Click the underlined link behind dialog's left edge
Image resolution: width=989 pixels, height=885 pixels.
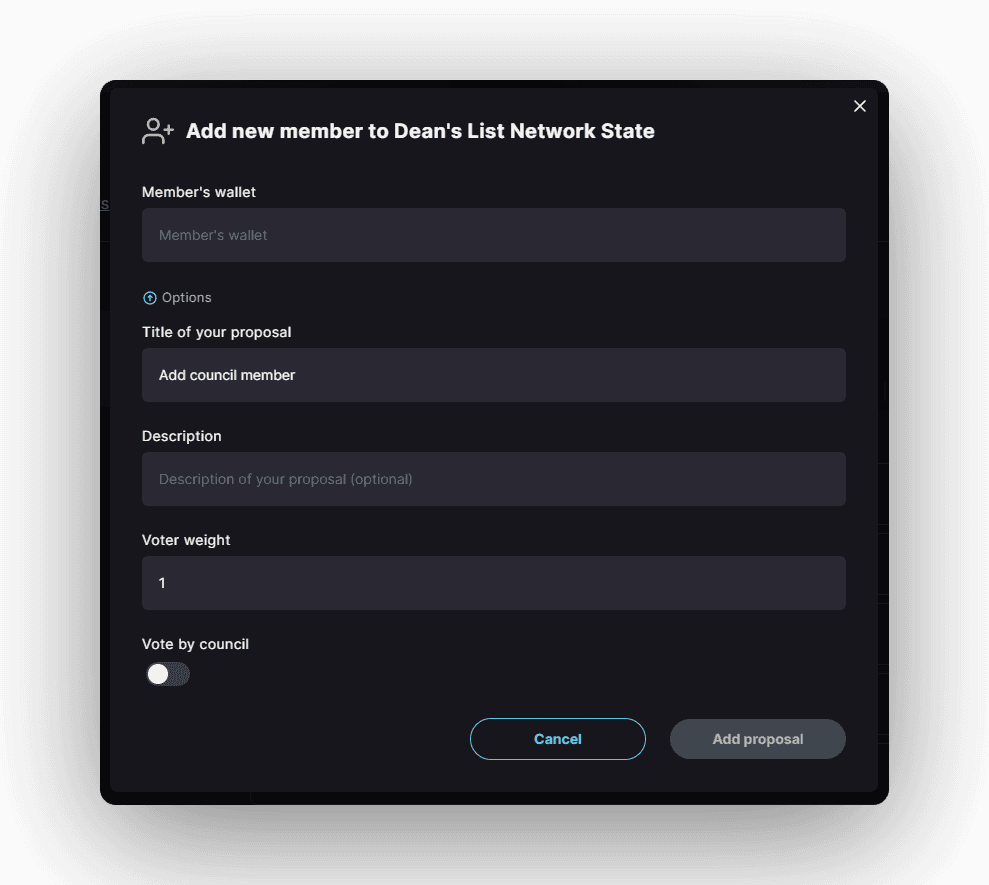[105, 205]
